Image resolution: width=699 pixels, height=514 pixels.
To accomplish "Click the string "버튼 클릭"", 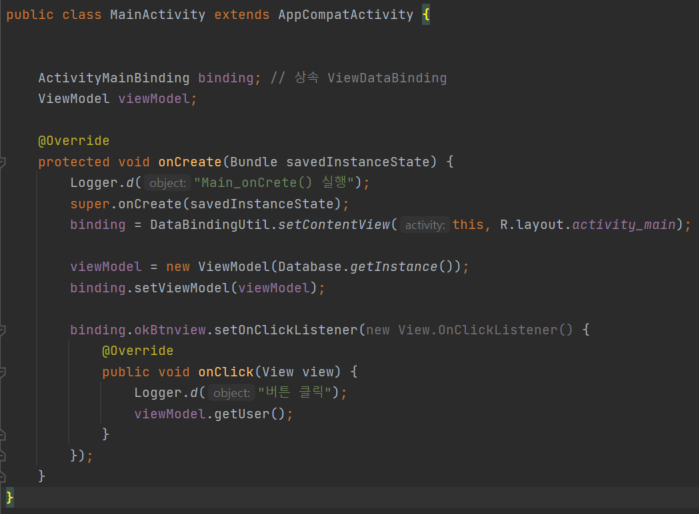I will (295, 392).
